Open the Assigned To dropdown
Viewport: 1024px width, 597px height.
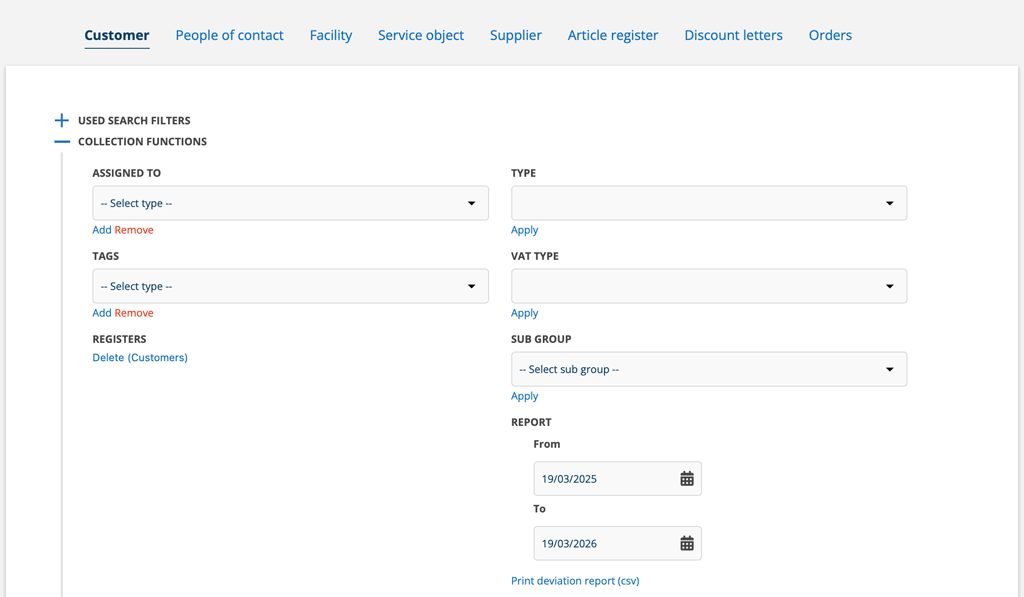[x=290, y=204]
